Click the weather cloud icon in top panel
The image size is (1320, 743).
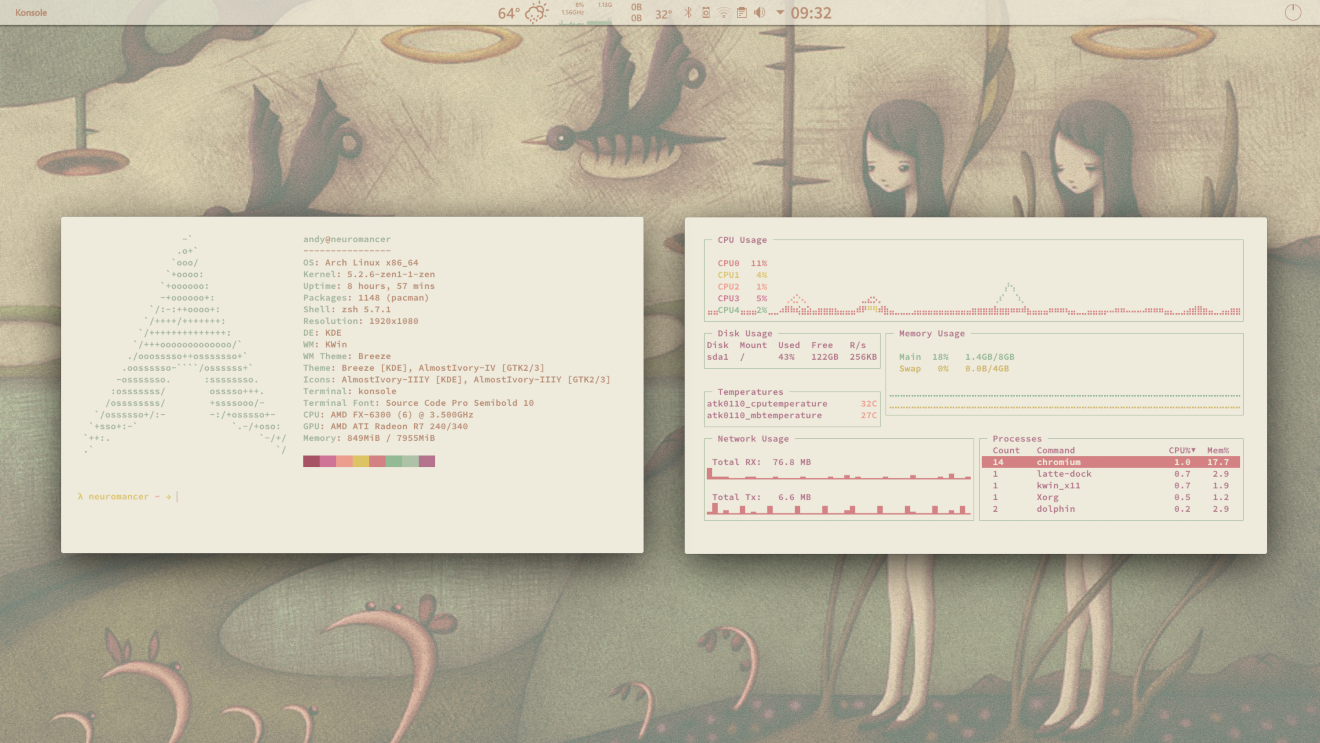click(538, 13)
